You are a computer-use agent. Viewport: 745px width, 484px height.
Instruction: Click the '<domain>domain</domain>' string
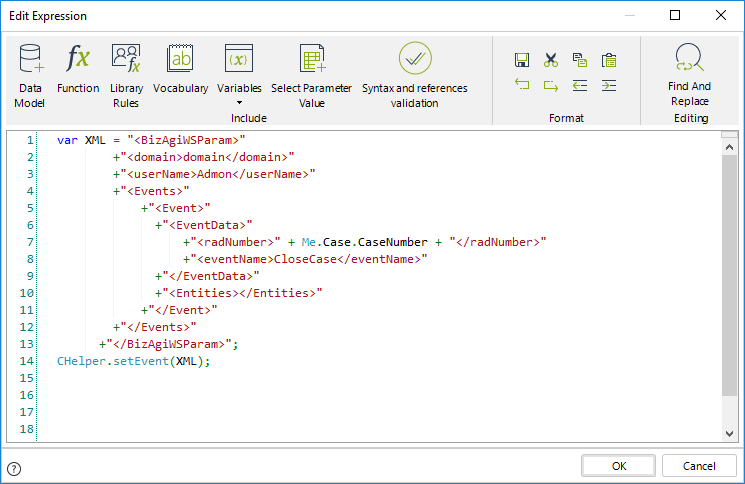click(207, 157)
